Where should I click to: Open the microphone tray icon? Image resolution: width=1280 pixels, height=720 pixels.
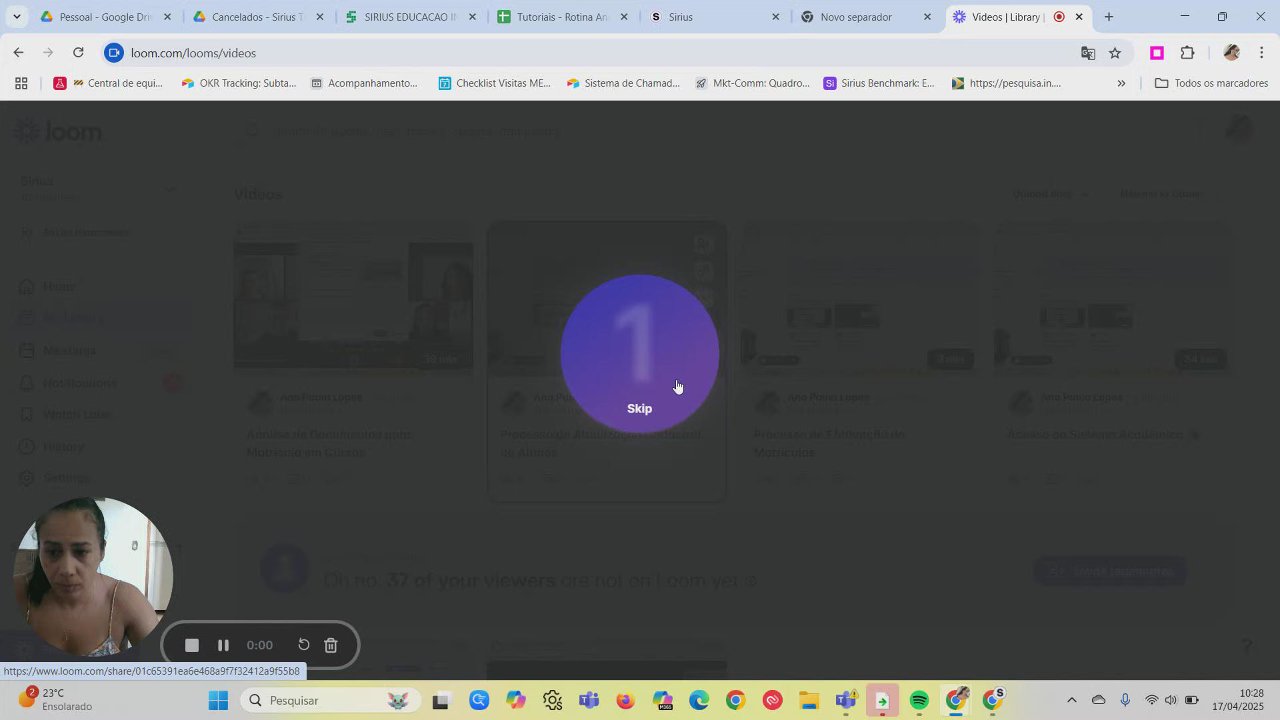click(x=1125, y=700)
